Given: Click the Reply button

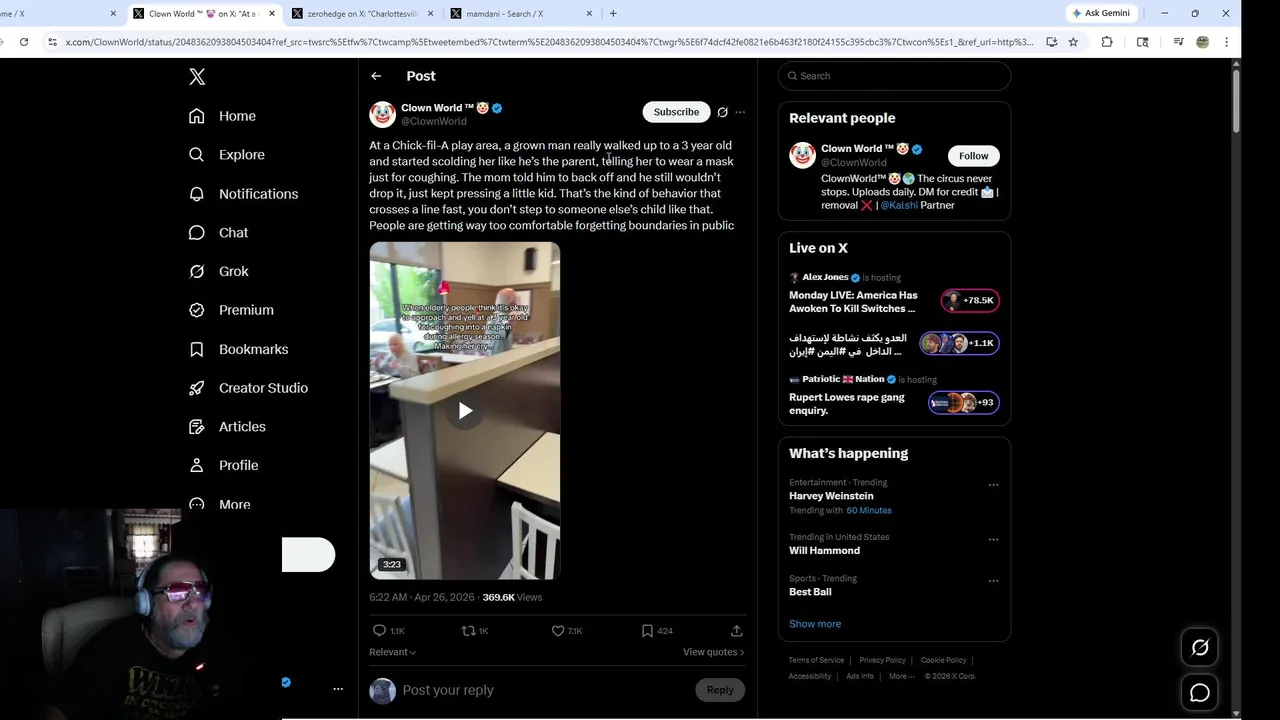Looking at the screenshot, I should point(720,690).
